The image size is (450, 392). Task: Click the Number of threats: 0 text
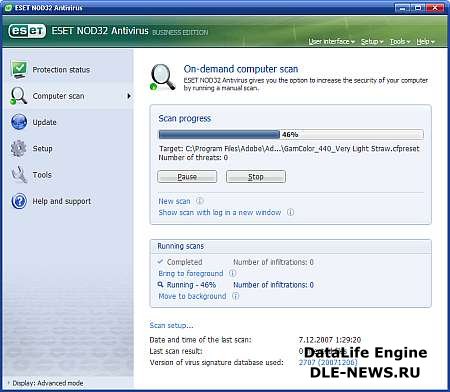(193, 157)
